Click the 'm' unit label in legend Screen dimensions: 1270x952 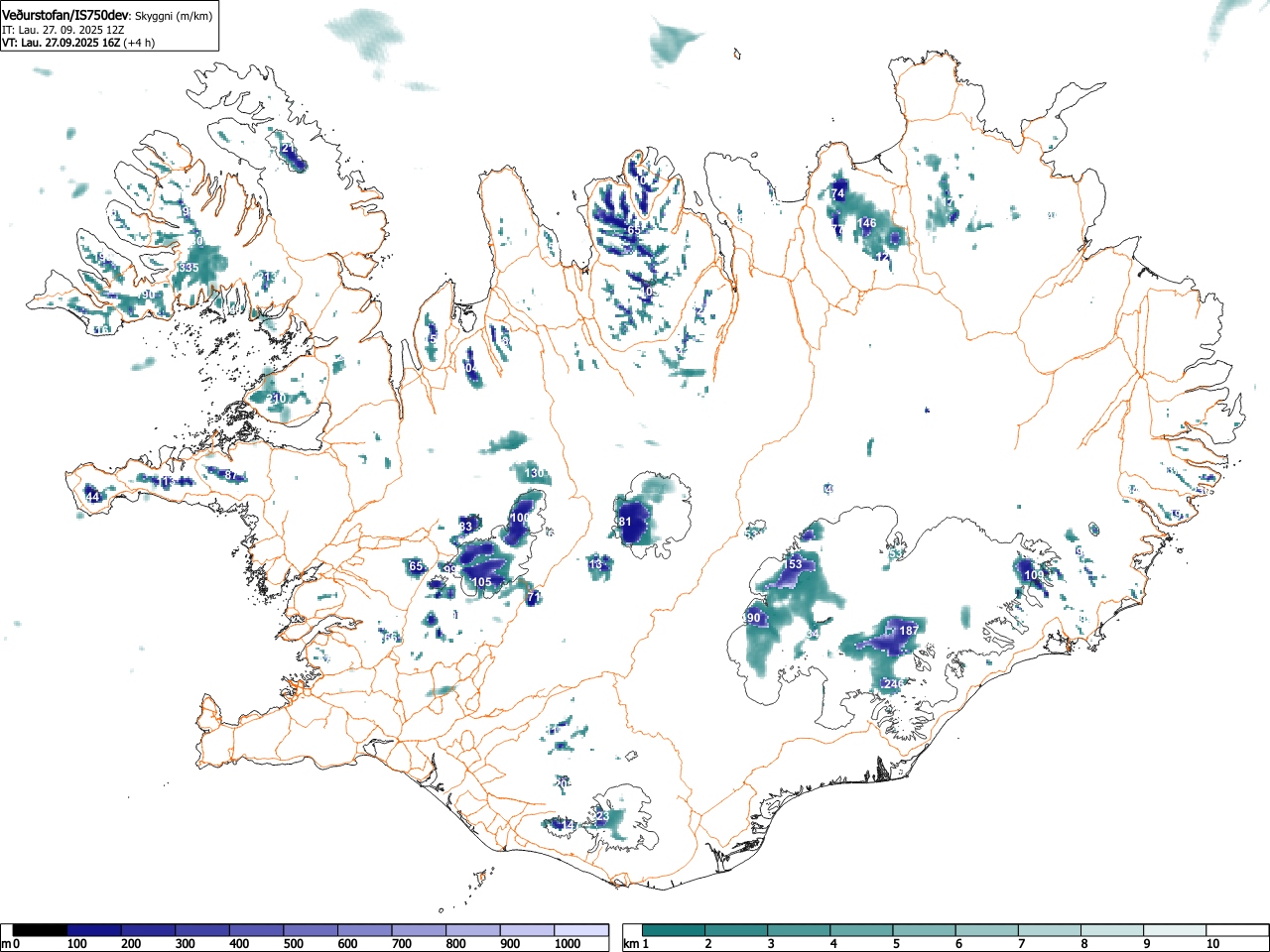point(6,944)
